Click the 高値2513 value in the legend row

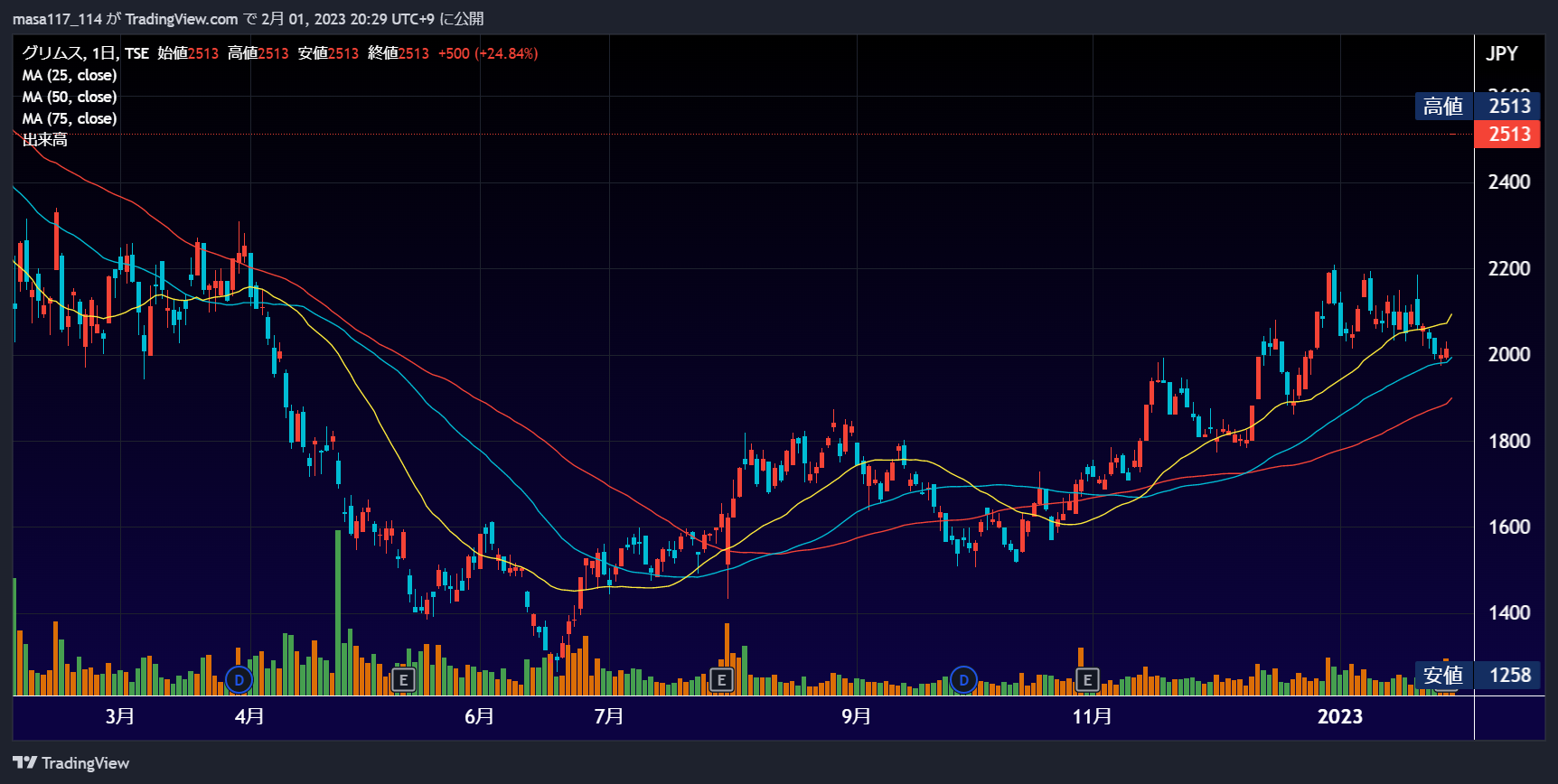pyautogui.click(x=258, y=53)
